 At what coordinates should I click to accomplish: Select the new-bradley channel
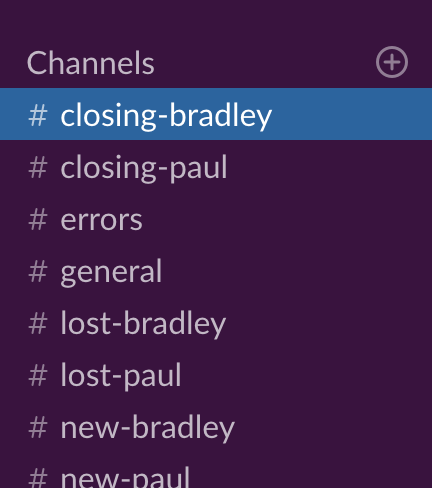[147, 428]
